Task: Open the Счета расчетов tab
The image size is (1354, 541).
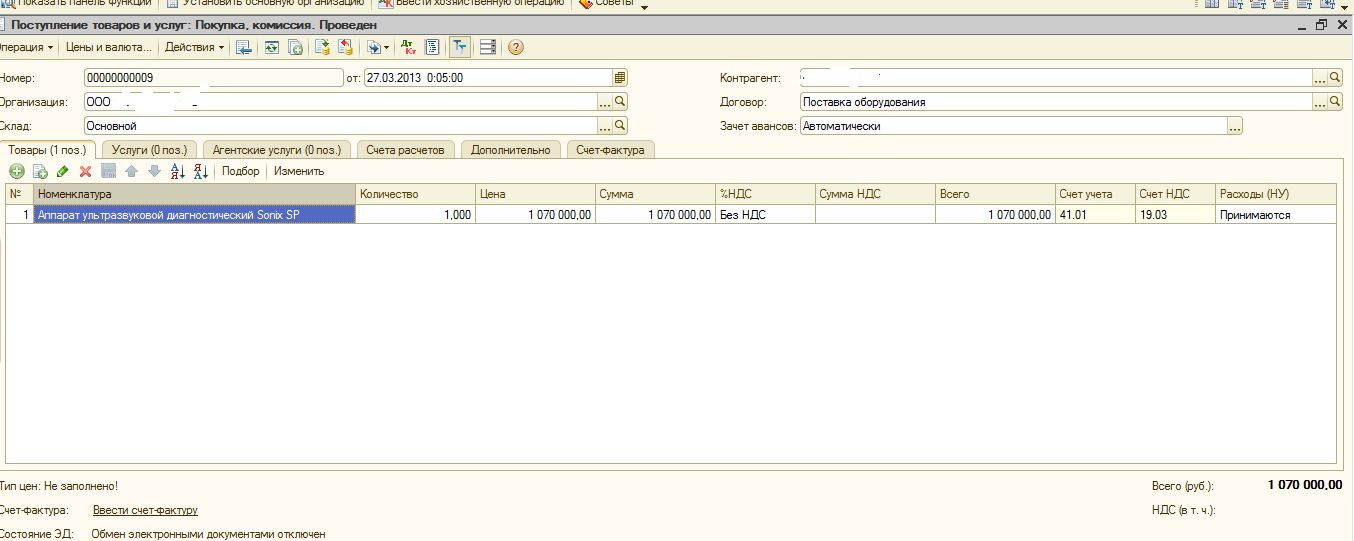Action: pyautogui.click(x=405, y=150)
